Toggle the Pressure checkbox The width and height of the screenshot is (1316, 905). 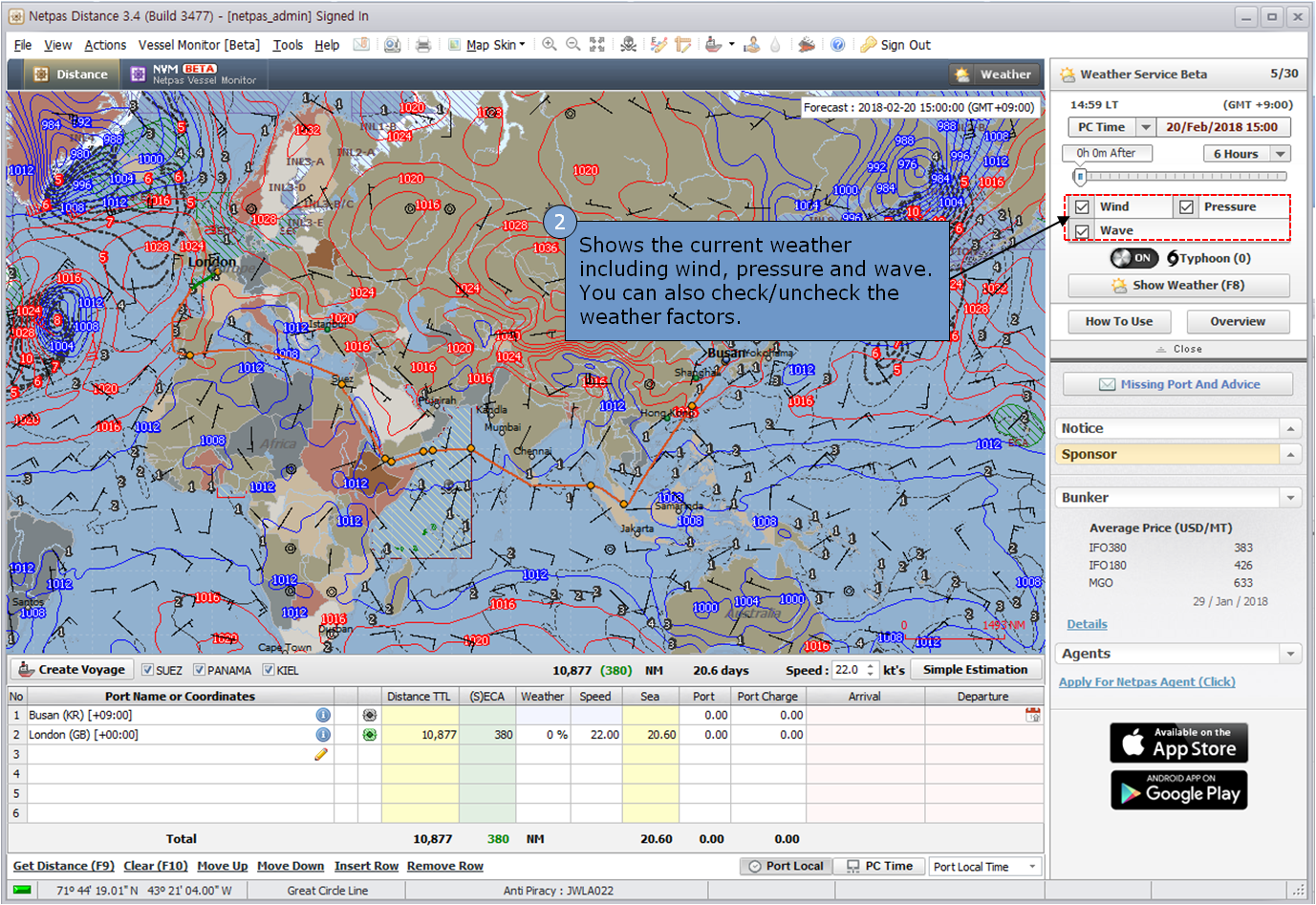1186,206
